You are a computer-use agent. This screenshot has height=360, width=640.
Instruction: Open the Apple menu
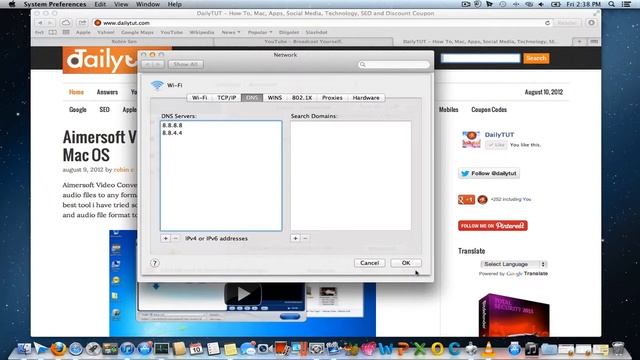coord(12,4)
